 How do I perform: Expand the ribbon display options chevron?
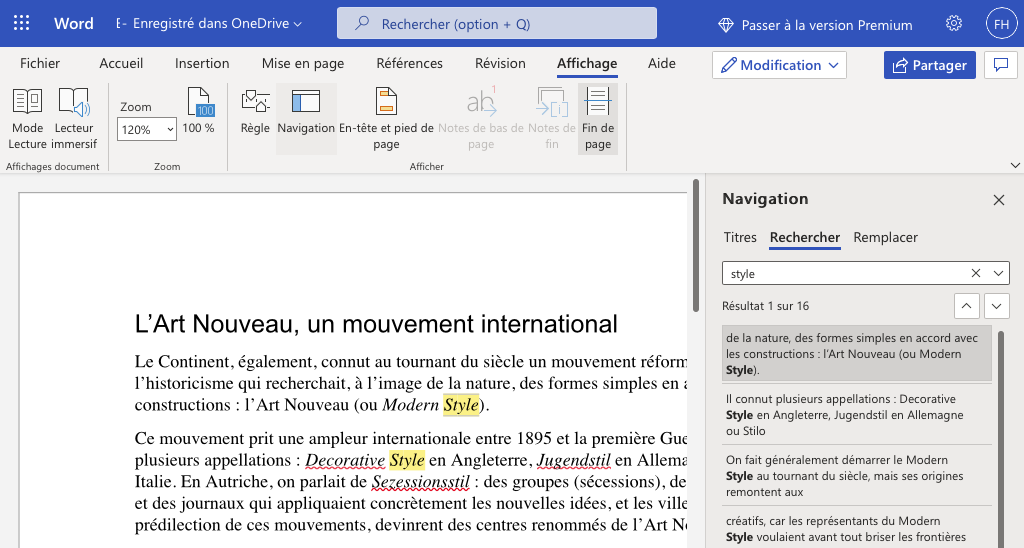click(x=1015, y=165)
